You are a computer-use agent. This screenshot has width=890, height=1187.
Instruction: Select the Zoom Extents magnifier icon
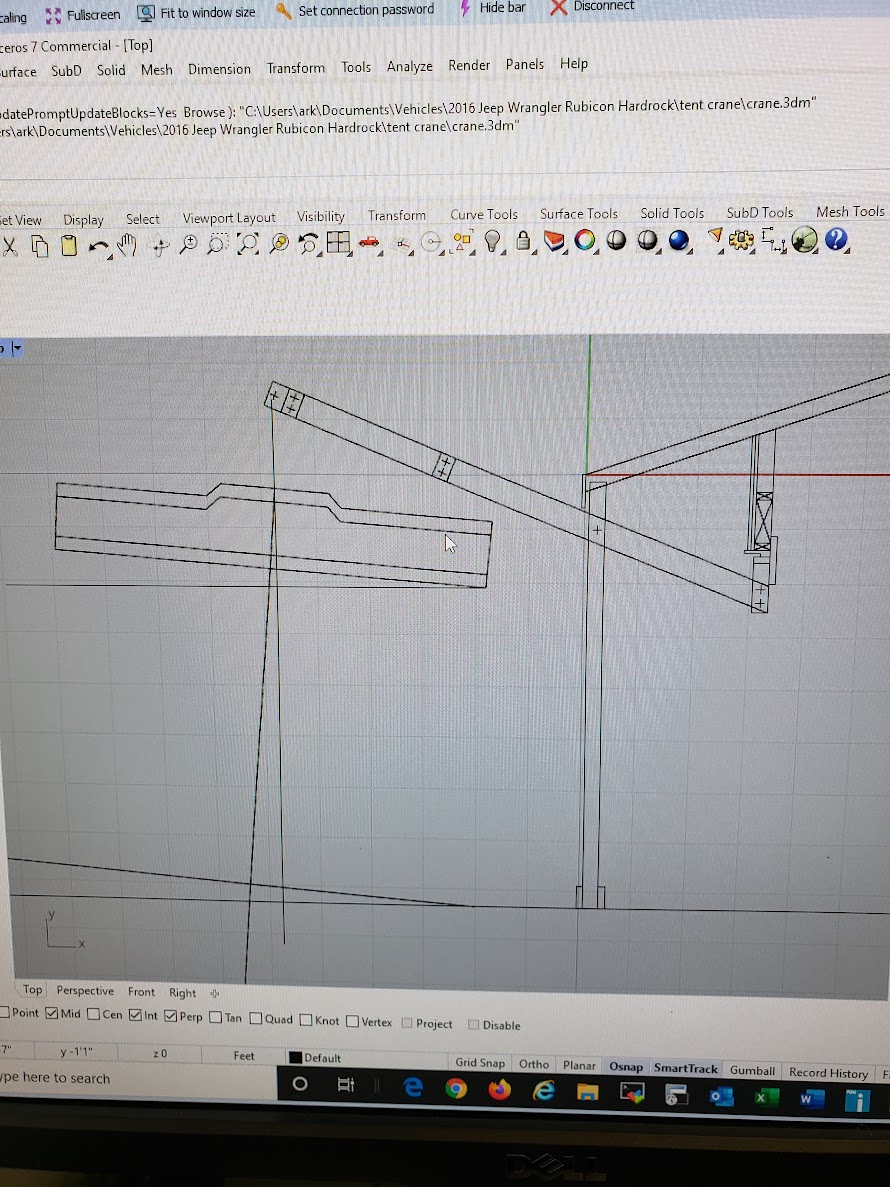coord(249,243)
